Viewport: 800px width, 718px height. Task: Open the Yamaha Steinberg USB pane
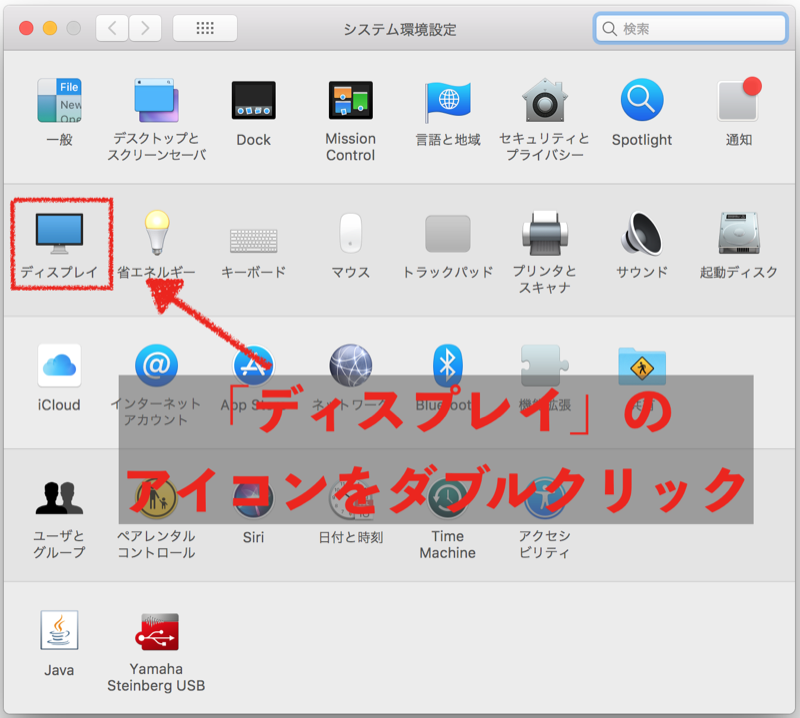pyautogui.click(x=156, y=631)
